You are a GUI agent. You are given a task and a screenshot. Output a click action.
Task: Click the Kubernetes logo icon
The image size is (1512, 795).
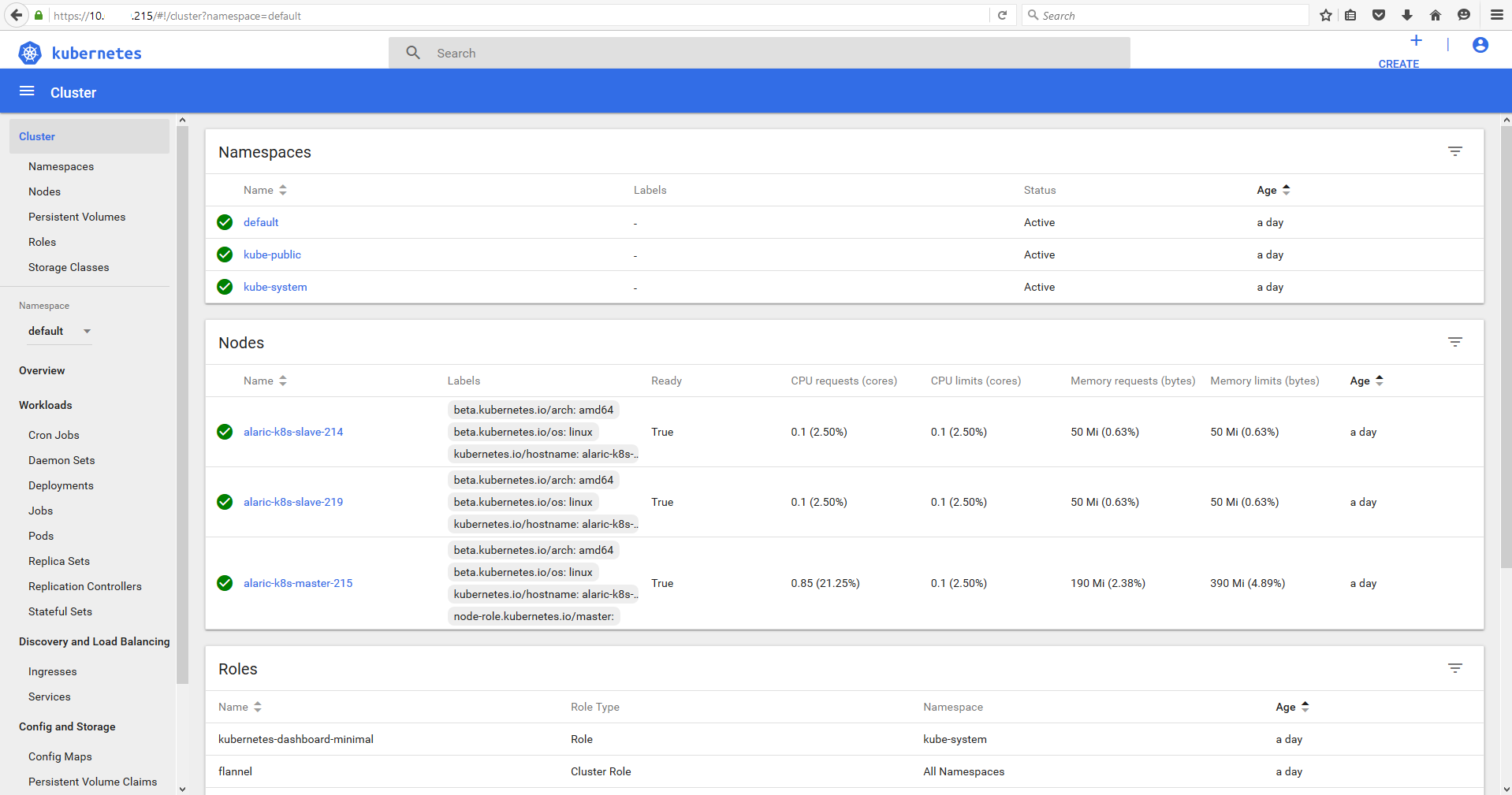[30, 53]
